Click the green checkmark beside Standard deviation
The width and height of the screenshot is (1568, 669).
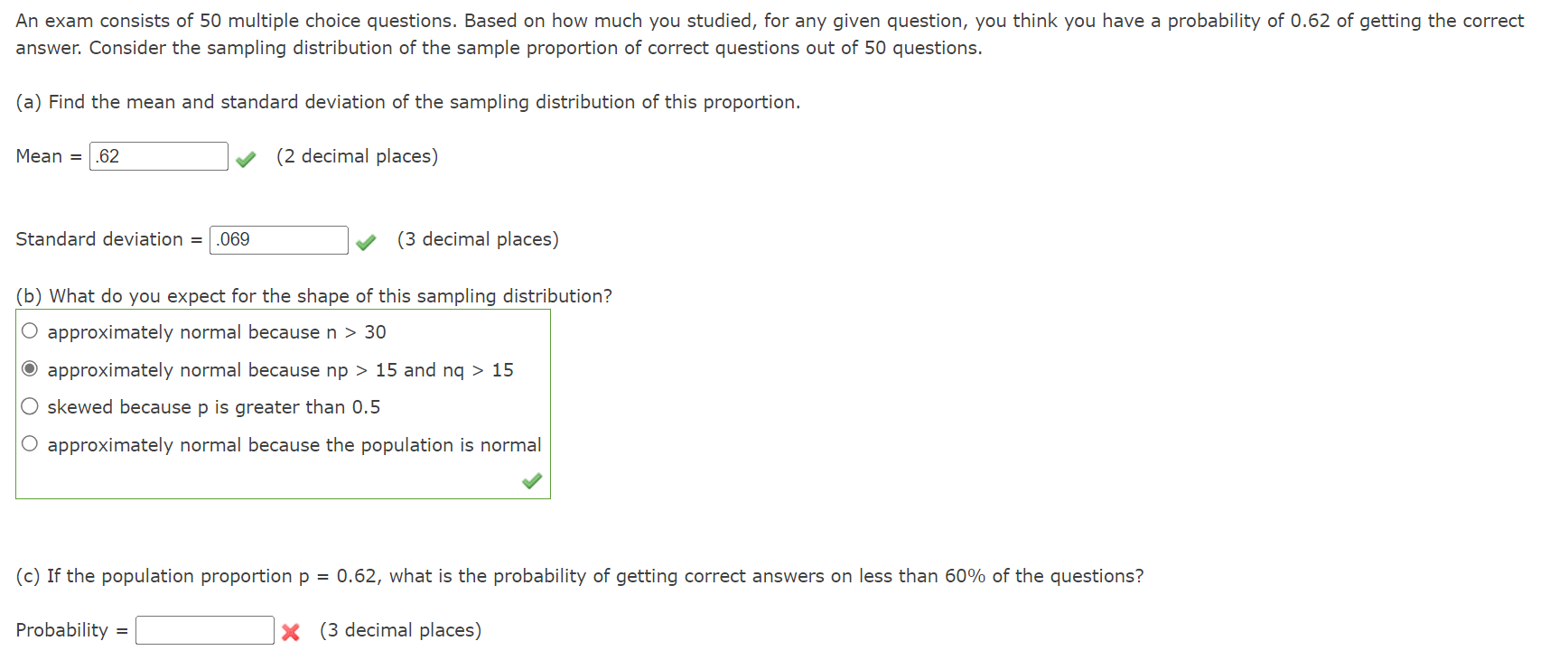point(365,242)
